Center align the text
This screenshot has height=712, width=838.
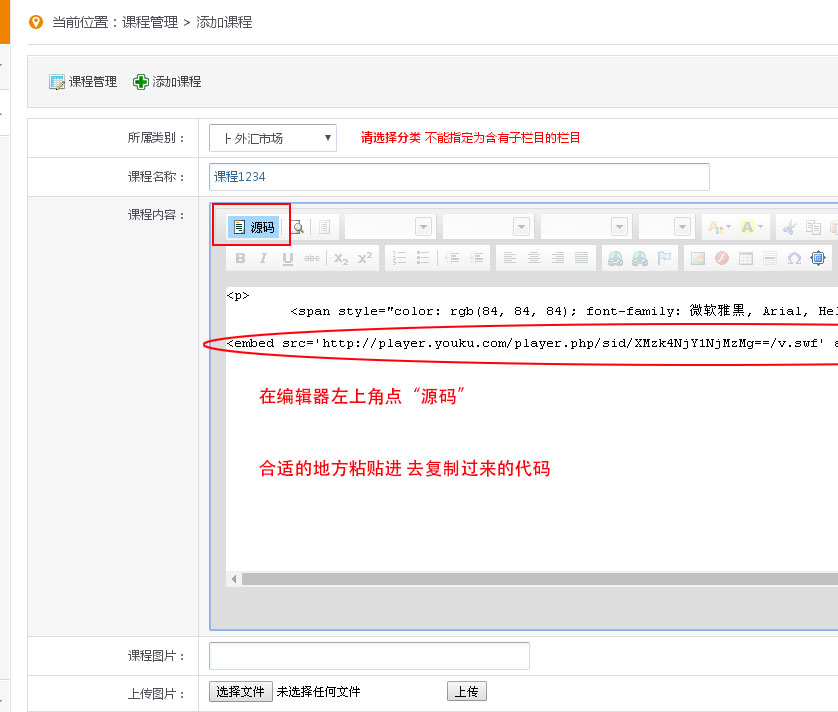click(x=534, y=258)
